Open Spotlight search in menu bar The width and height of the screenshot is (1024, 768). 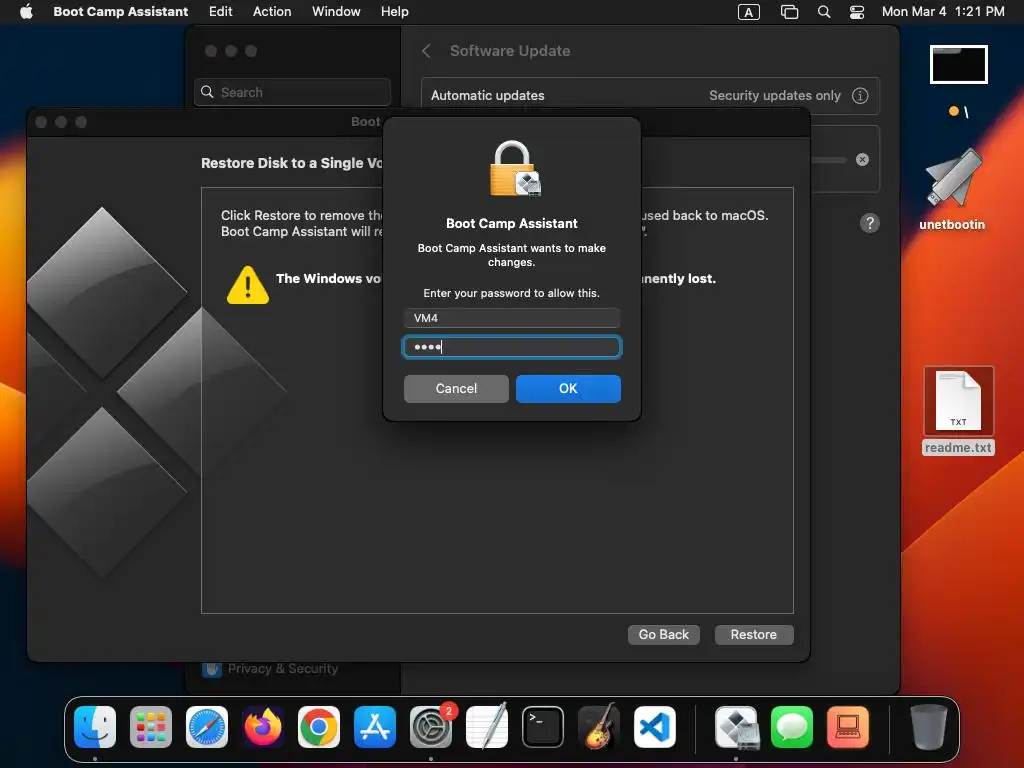[824, 12]
